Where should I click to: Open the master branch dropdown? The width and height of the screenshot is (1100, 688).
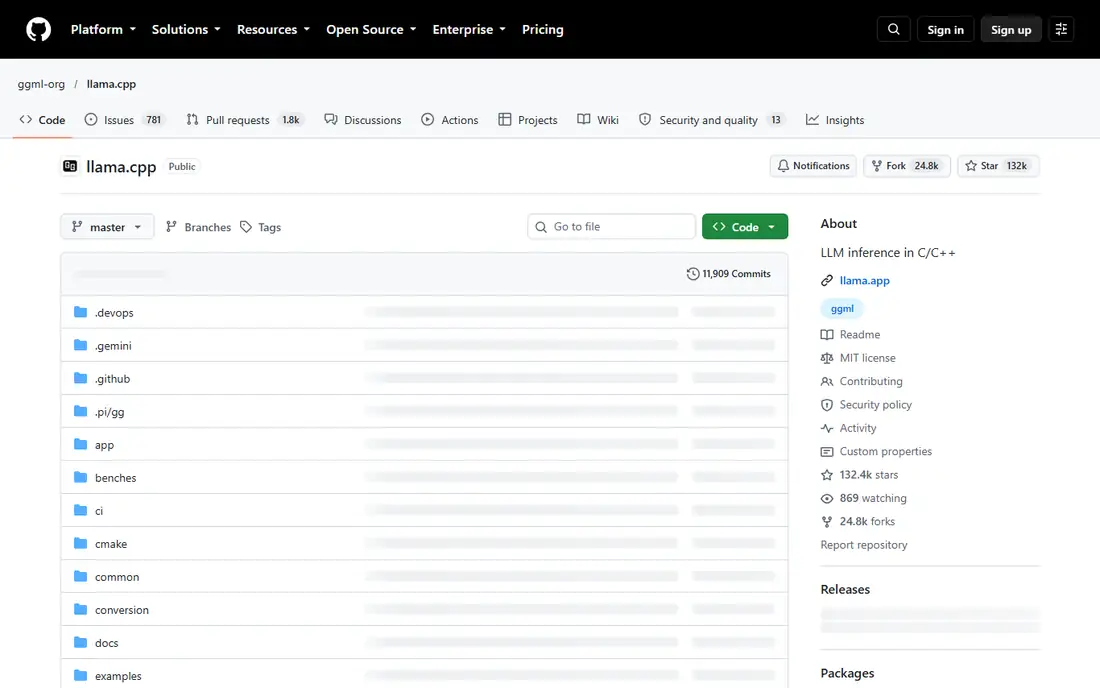(x=107, y=227)
